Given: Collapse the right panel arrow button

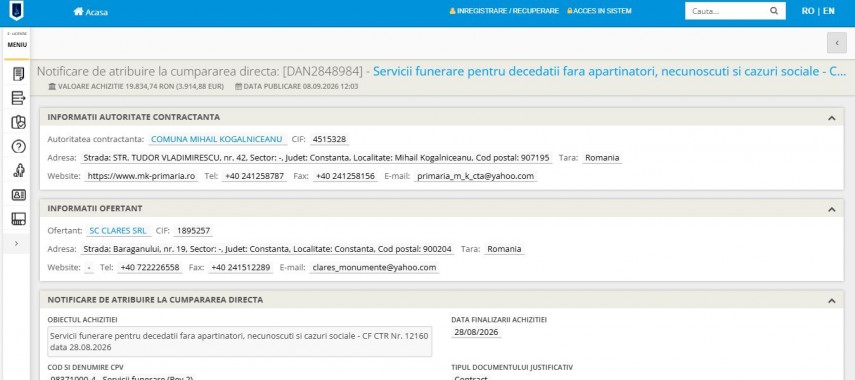Looking at the screenshot, I should tap(836, 43).
